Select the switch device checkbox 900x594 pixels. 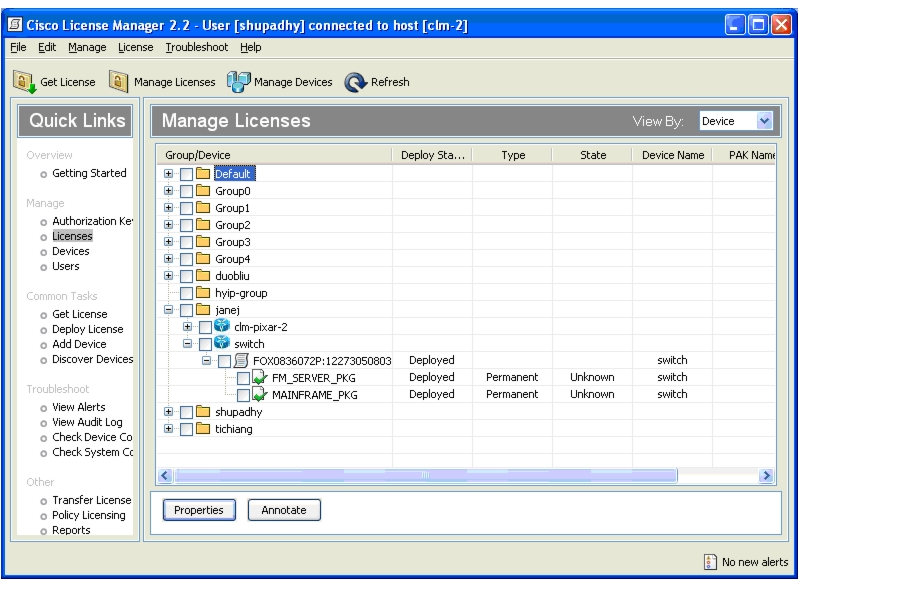[x=205, y=344]
